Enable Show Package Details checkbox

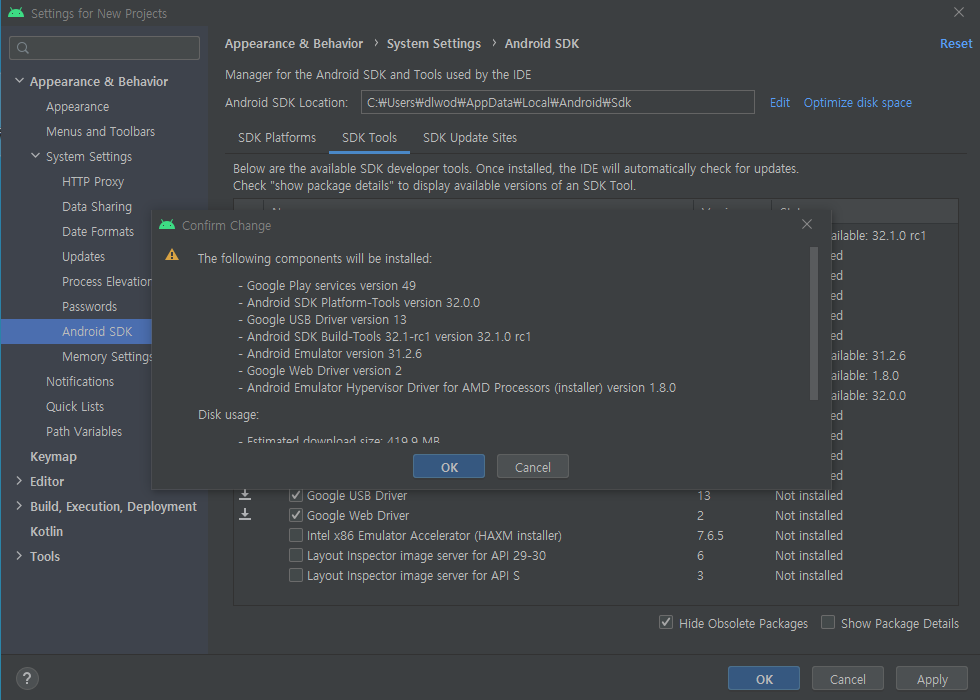(x=828, y=622)
